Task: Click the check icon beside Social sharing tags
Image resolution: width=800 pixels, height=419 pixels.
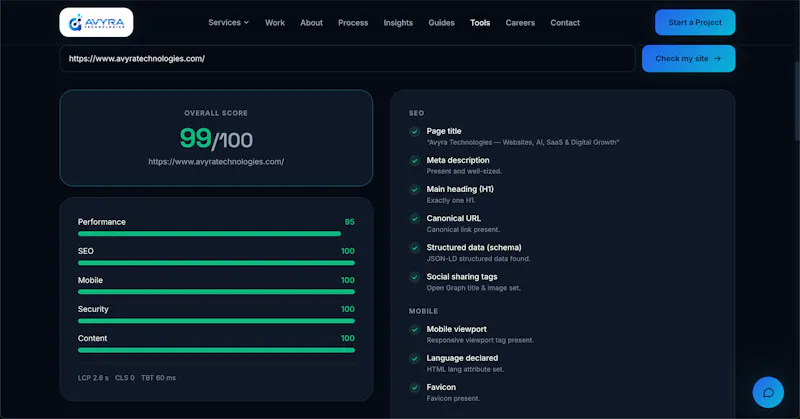Action: click(415, 277)
